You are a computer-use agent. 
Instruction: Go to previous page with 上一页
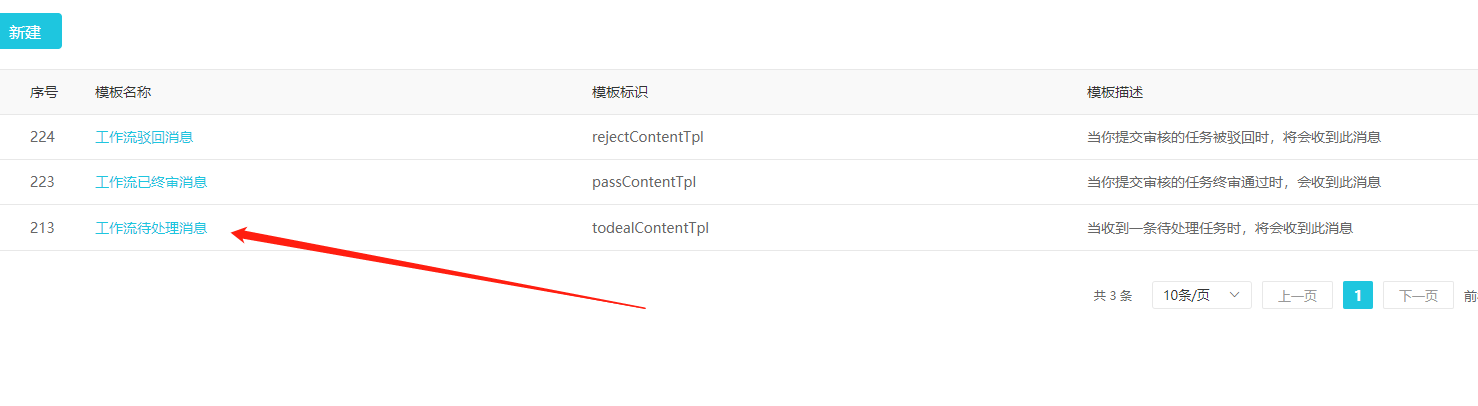click(x=1297, y=295)
